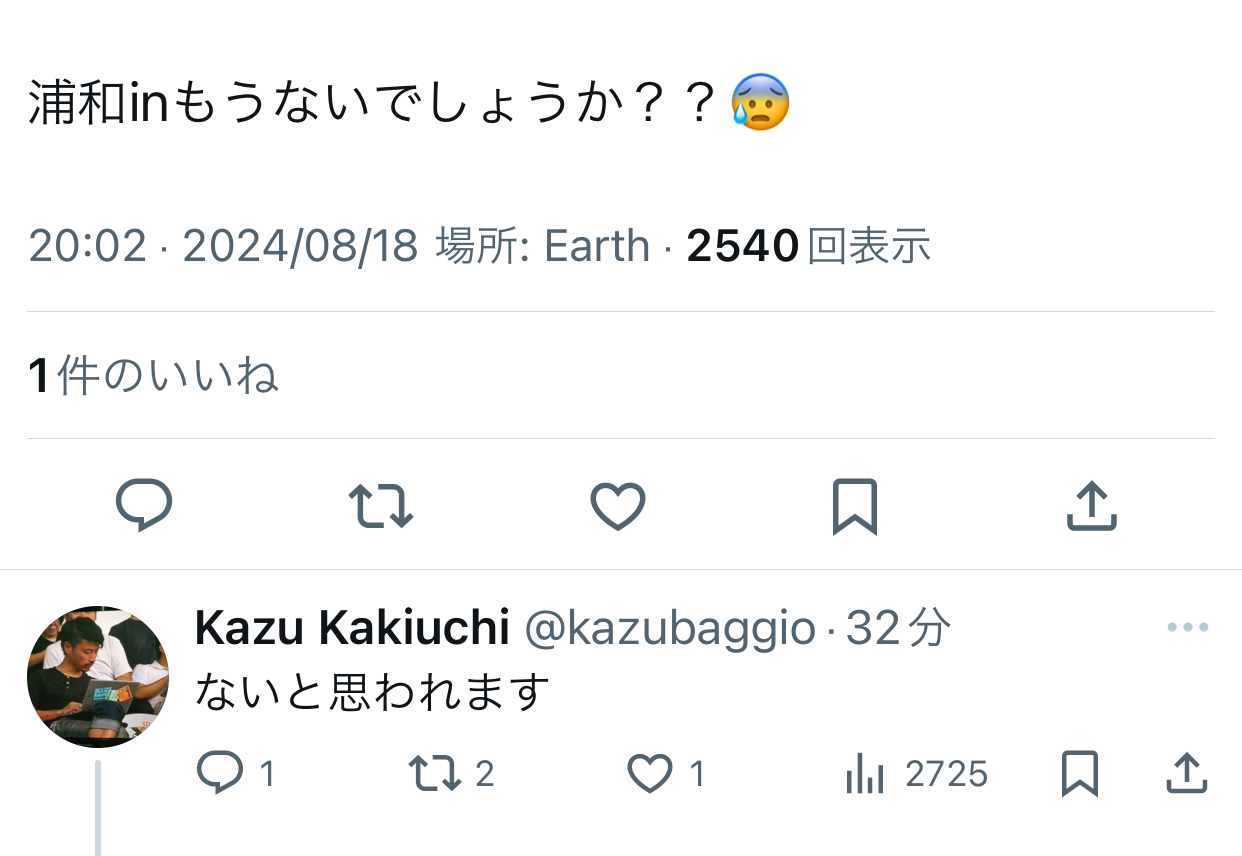Open the 2540 回表示 view count
The width and height of the screenshot is (1242, 856).
808,246
